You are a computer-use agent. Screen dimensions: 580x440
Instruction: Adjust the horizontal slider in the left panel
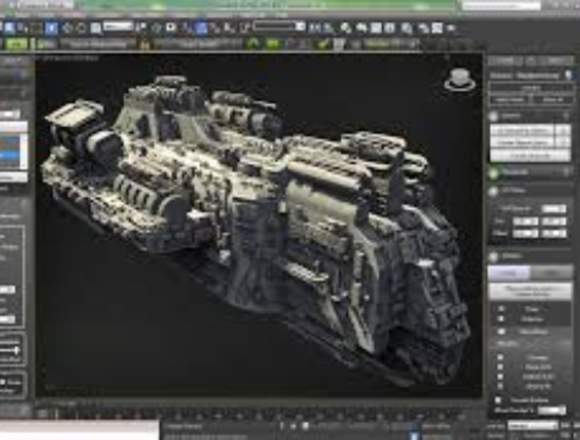pyautogui.click(x=10, y=350)
